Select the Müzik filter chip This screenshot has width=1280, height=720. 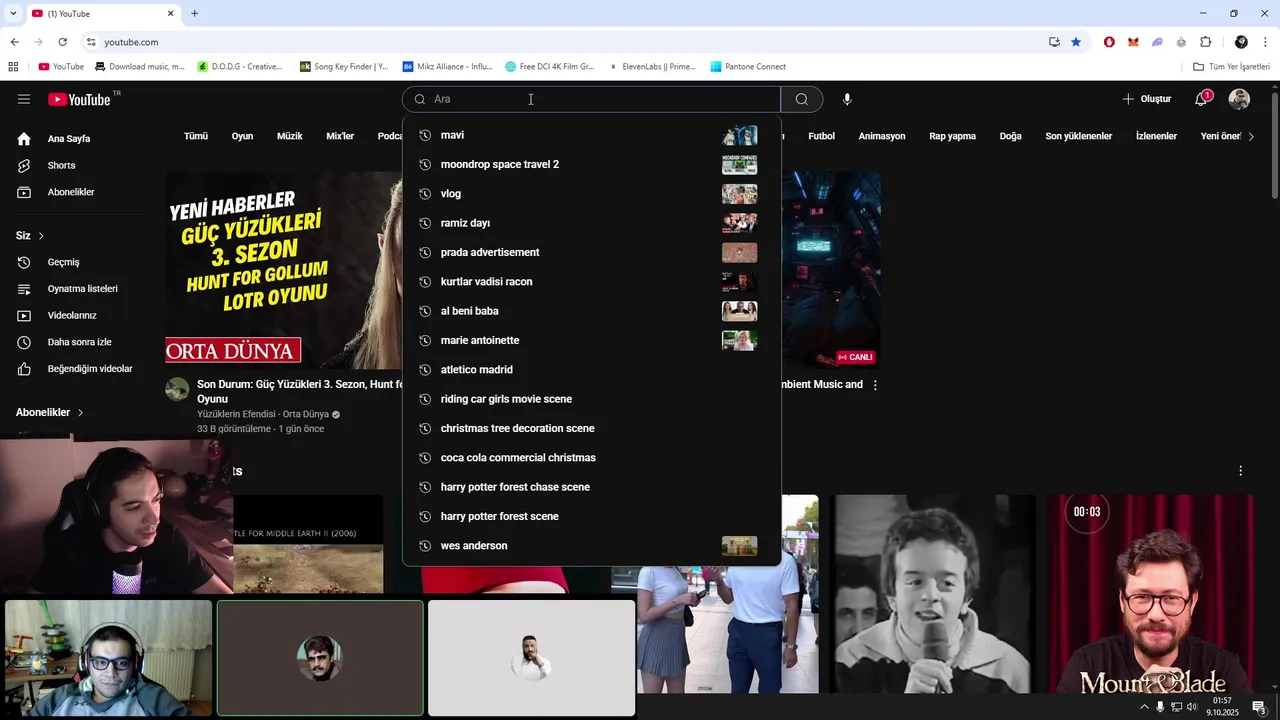[290, 136]
